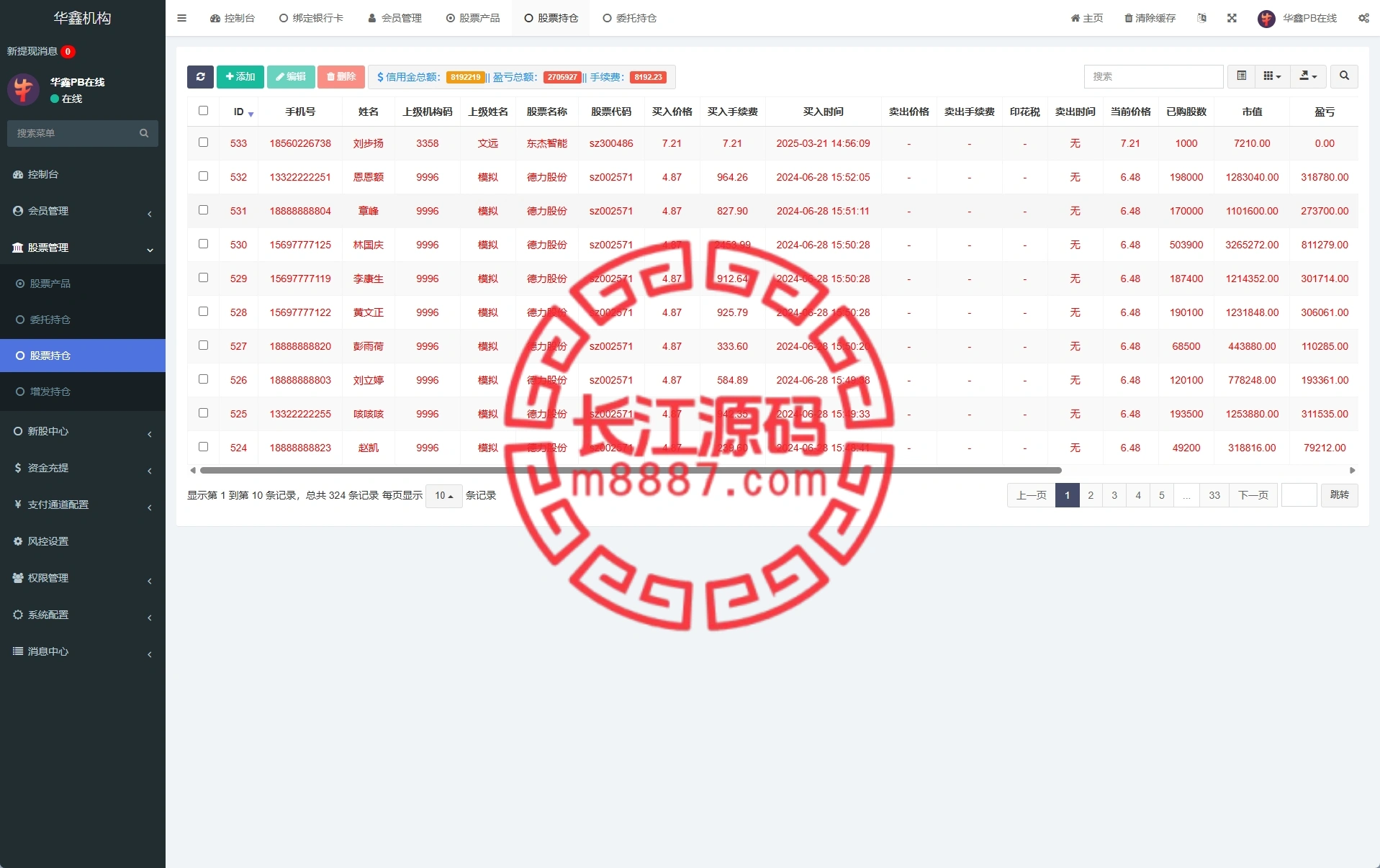Image resolution: width=1380 pixels, height=868 pixels.
Task: Toggle the table card view icon
Action: tap(1241, 76)
